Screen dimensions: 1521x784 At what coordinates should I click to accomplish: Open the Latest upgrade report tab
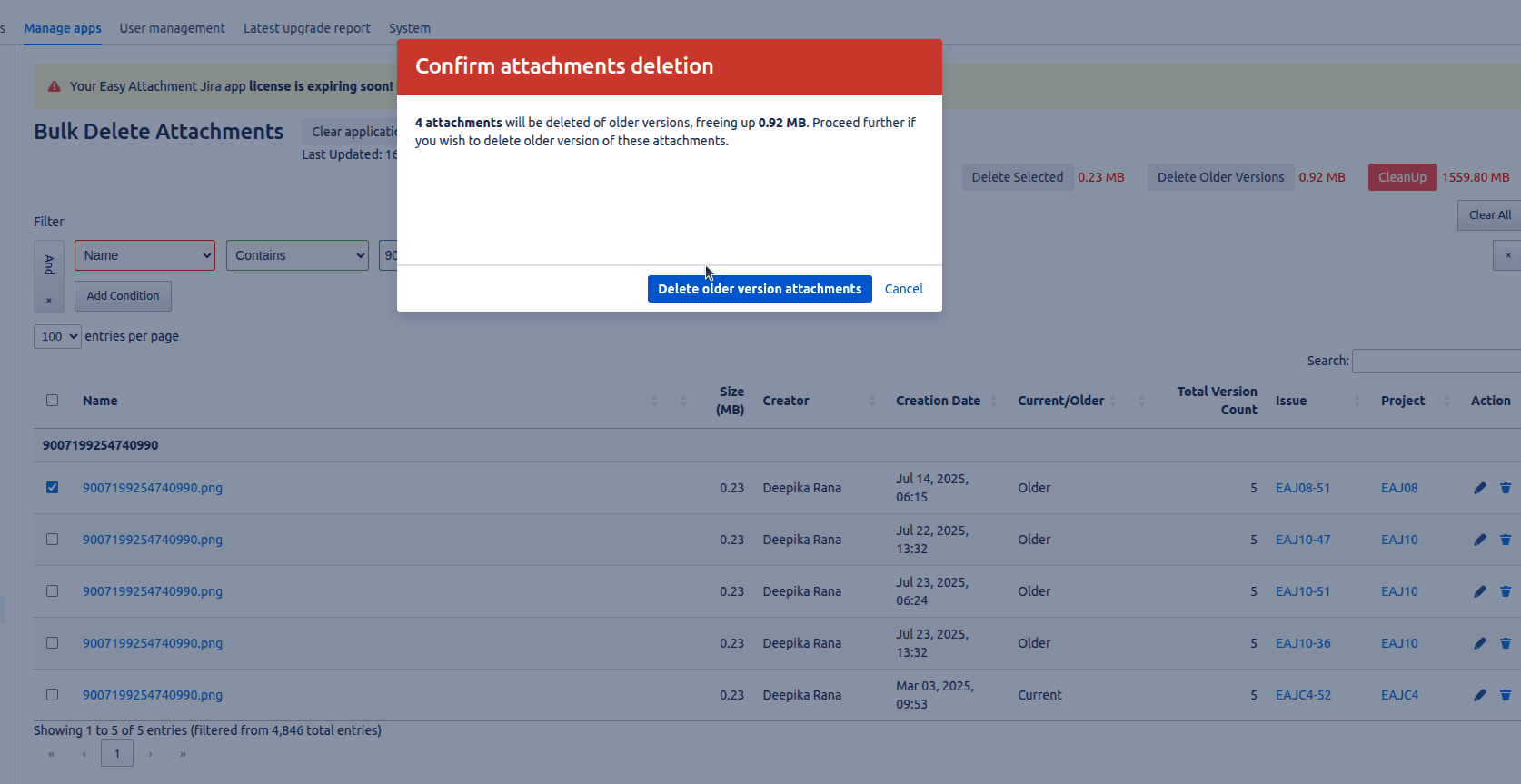pyautogui.click(x=306, y=28)
